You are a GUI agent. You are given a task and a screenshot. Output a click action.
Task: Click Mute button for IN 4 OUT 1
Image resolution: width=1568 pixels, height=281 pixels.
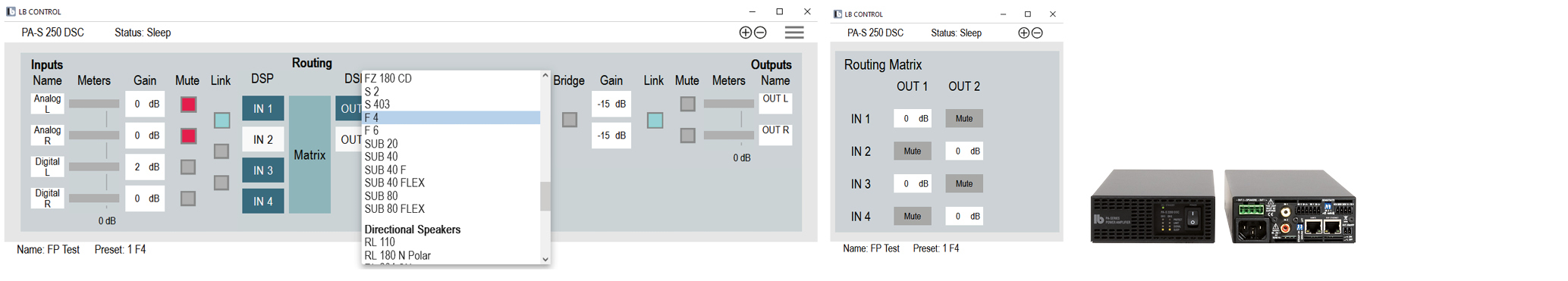tap(913, 217)
